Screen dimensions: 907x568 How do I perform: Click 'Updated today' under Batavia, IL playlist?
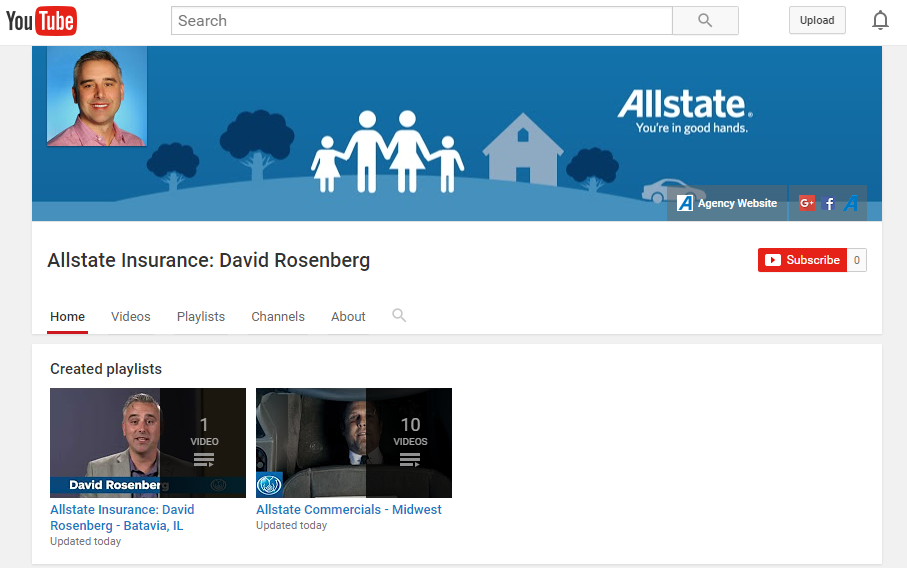86,541
